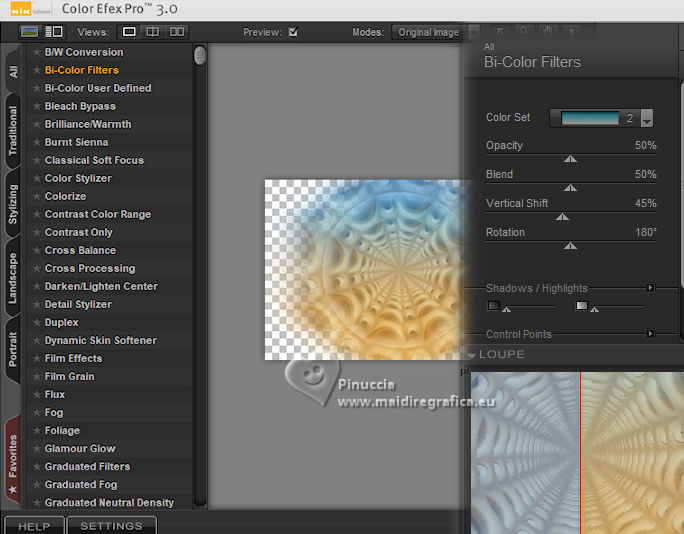Switch to image-only panel layout icon
The width and height of the screenshot is (684, 534).
coord(29,31)
